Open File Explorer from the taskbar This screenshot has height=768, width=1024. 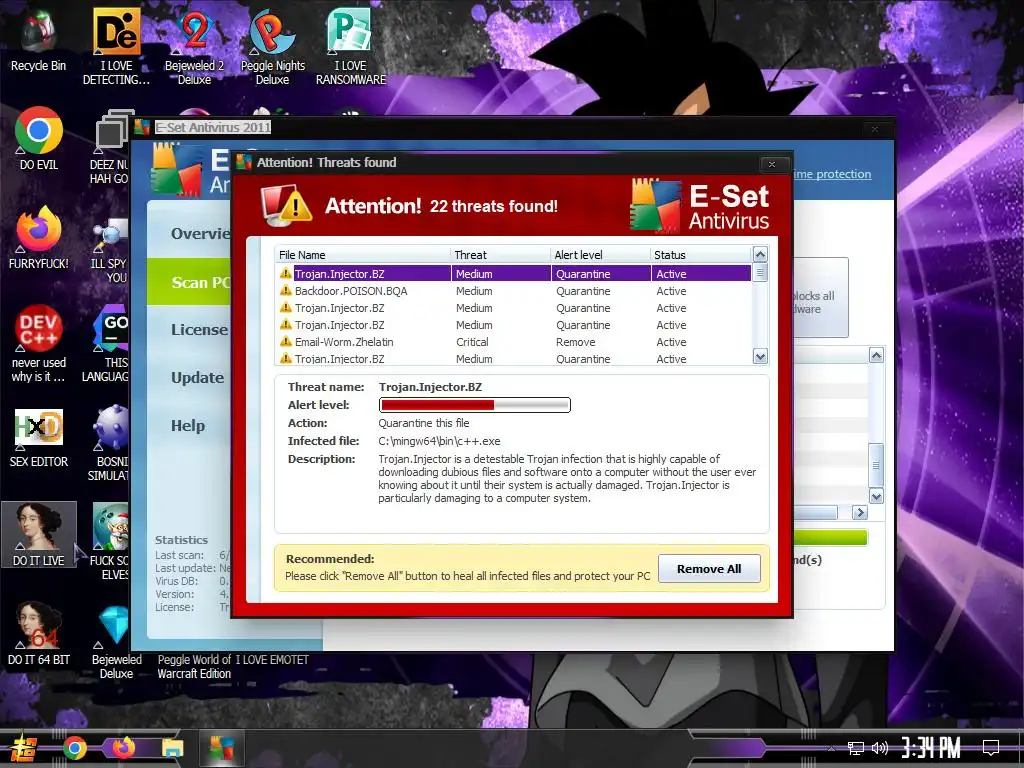tap(173, 748)
